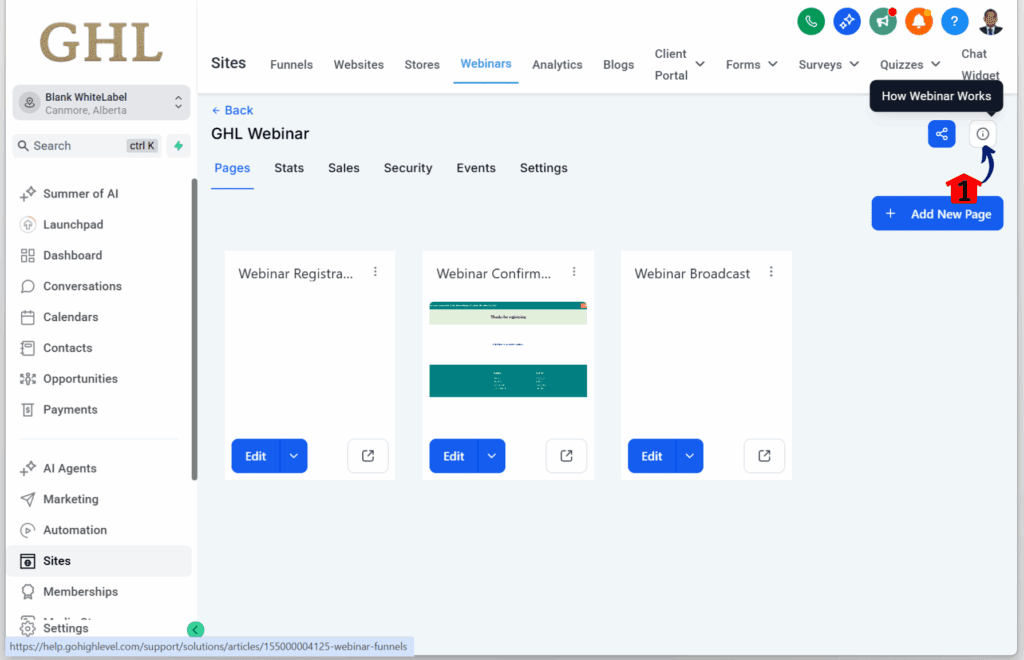Open the Chat Widget tab
Screen dimensions: 1024x660
tap(980, 64)
